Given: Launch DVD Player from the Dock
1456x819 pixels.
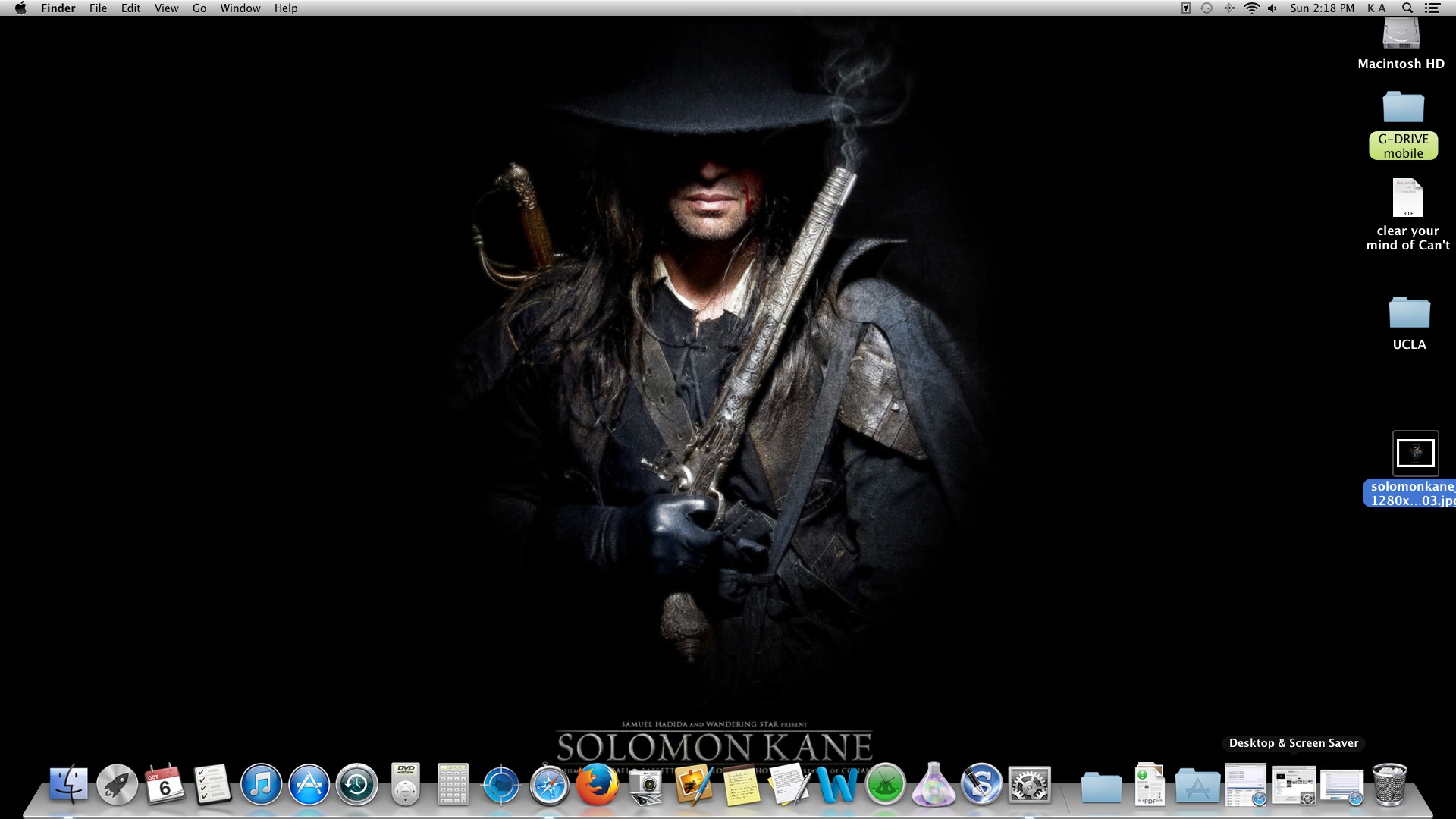Looking at the screenshot, I should pyautogui.click(x=406, y=784).
